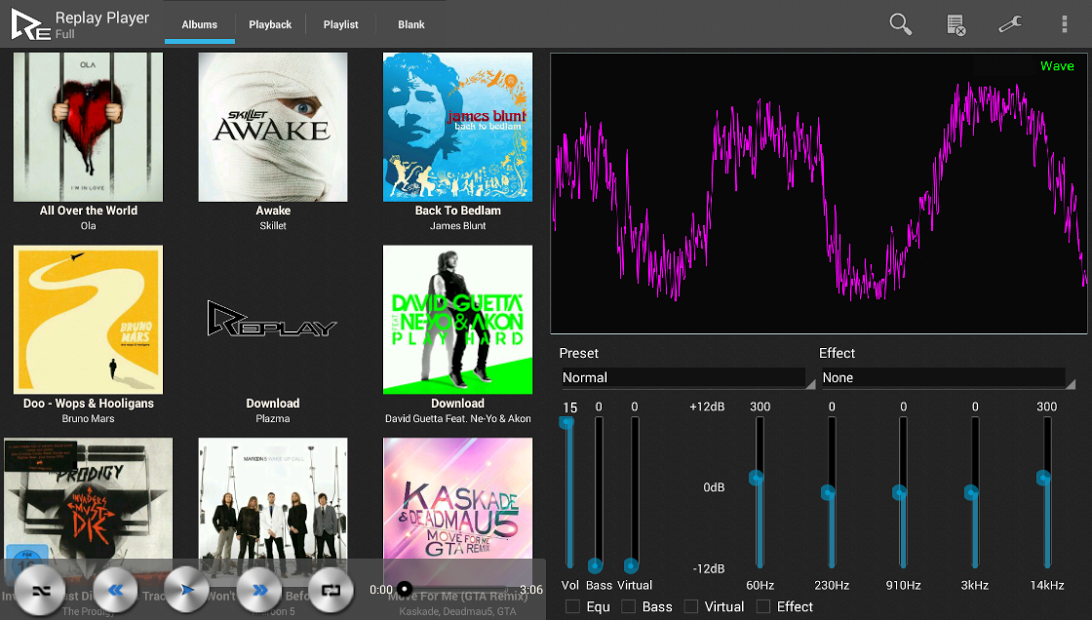Viewport: 1092px width, 620px height.
Task: Click the clear playlist icon
Action: pos(956,24)
